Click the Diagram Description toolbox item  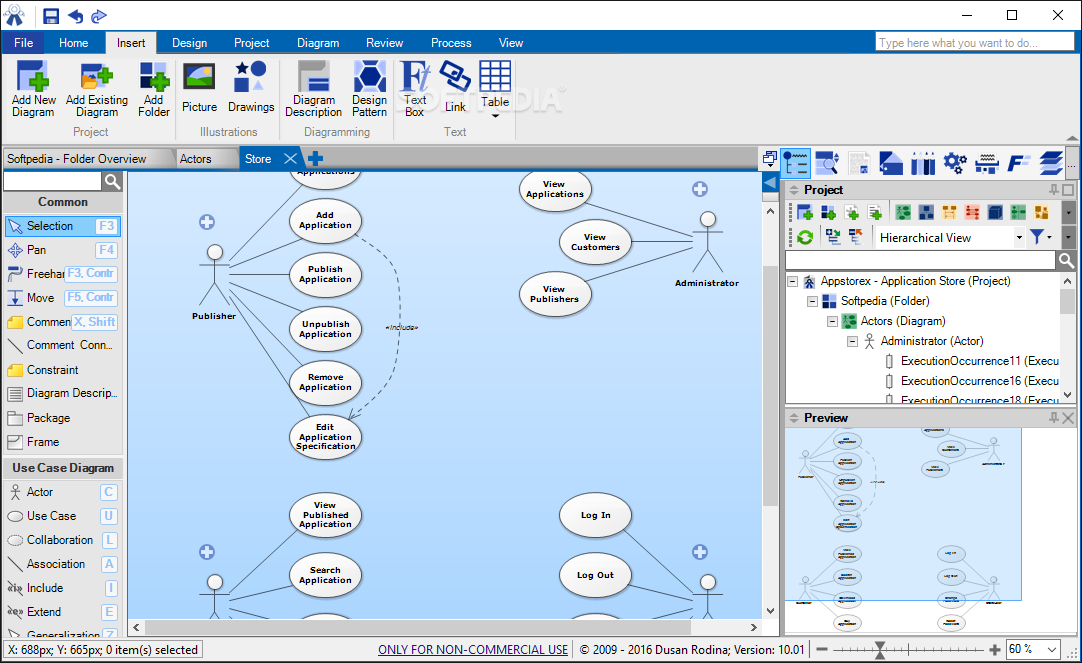tap(62, 393)
